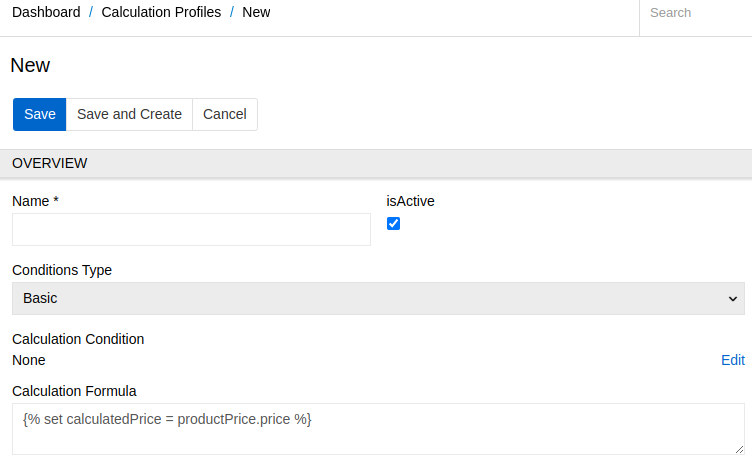Click Save and Create
The width and height of the screenshot is (752, 463).
coord(129,114)
